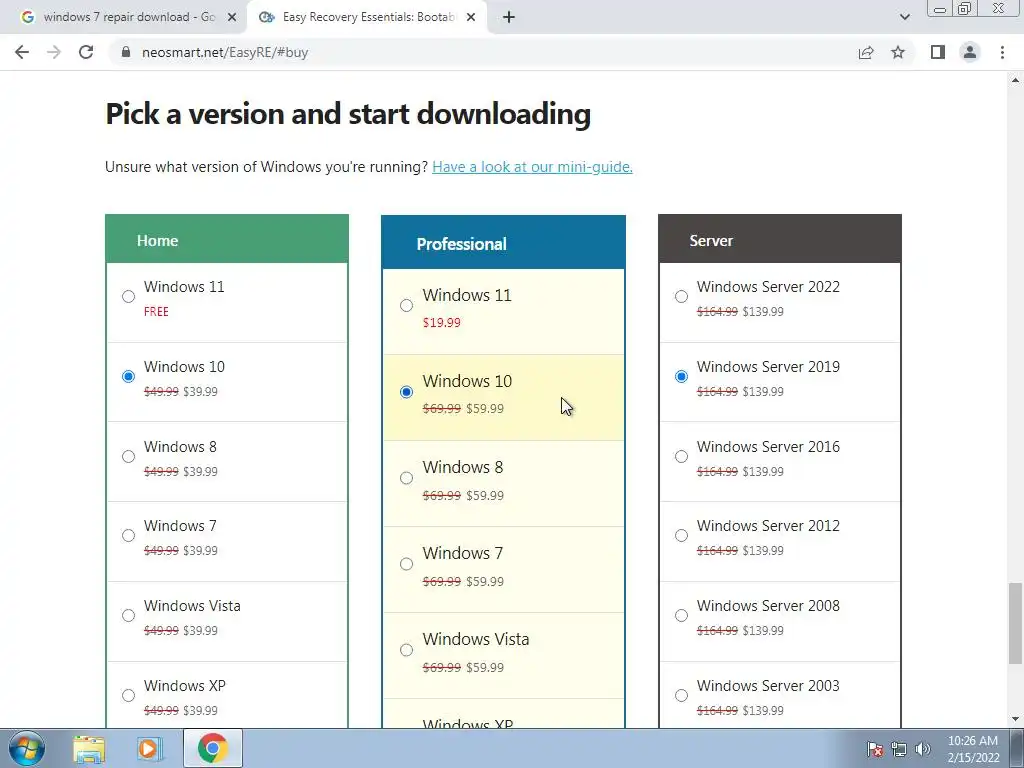1024x768 pixels.
Task: Close the Google search tab
Action: point(231,18)
